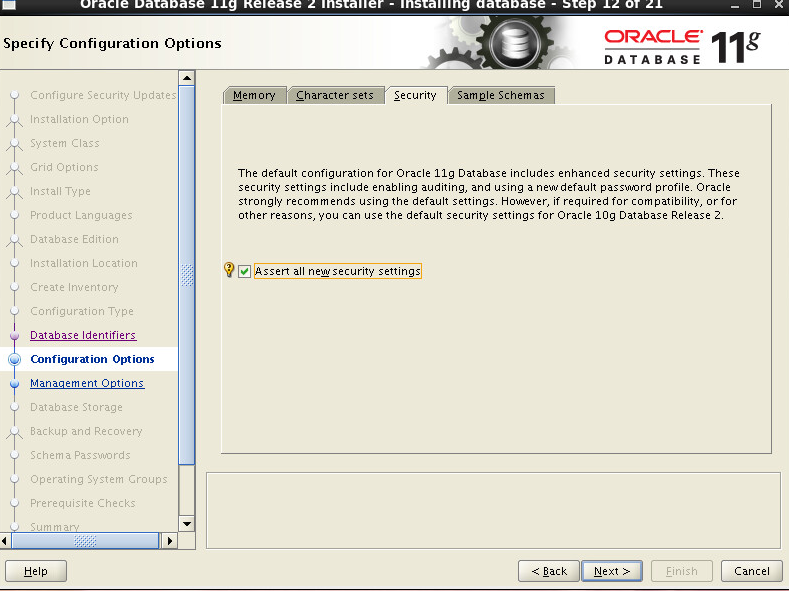Click the Schema Passwords step text
This screenshot has height=591, width=789.
pos(80,455)
